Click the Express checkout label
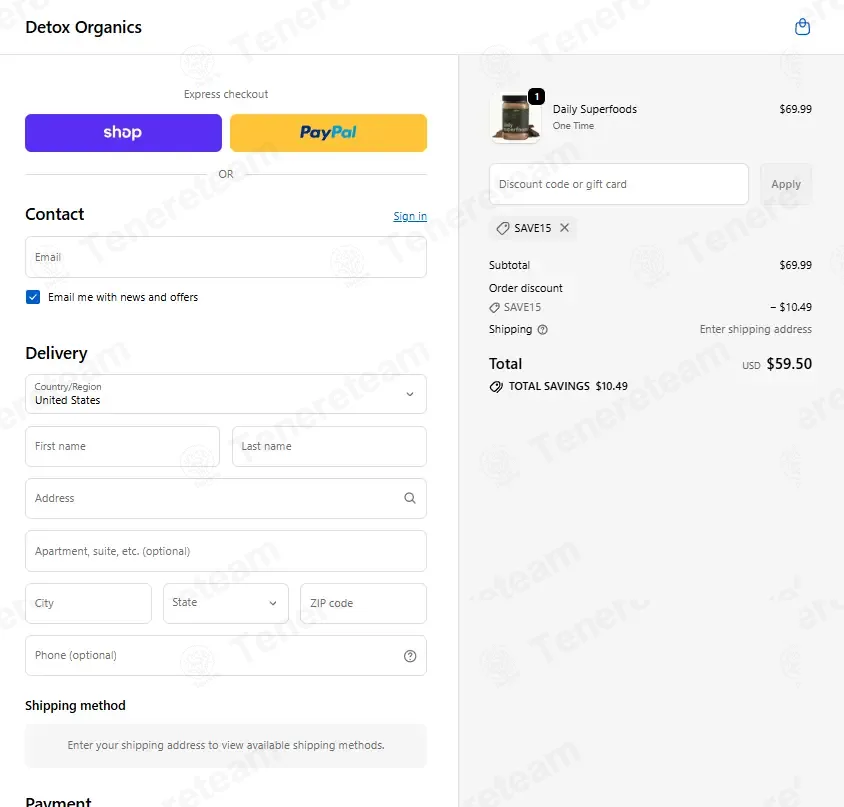 tap(226, 94)
